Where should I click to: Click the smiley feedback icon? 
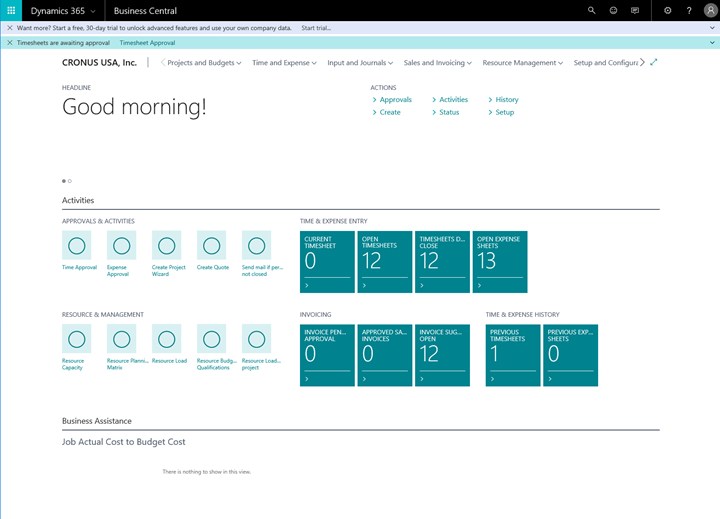click(x=613, y=10)
